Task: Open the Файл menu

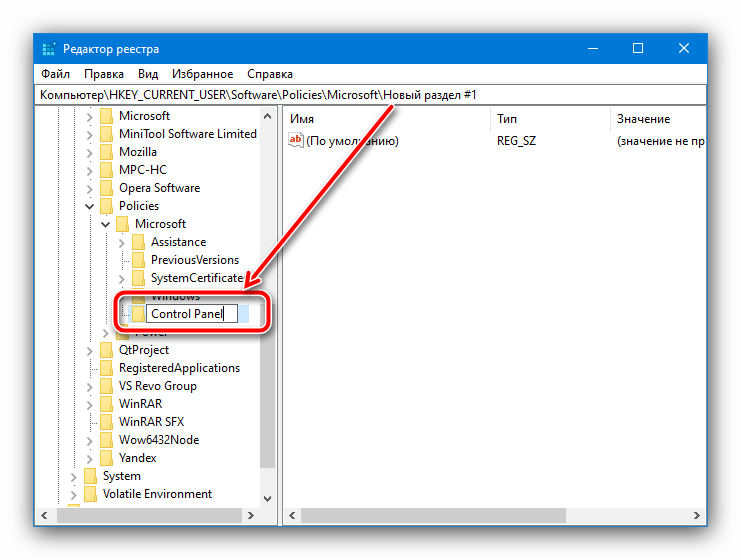Action: (x=55, y=74)
